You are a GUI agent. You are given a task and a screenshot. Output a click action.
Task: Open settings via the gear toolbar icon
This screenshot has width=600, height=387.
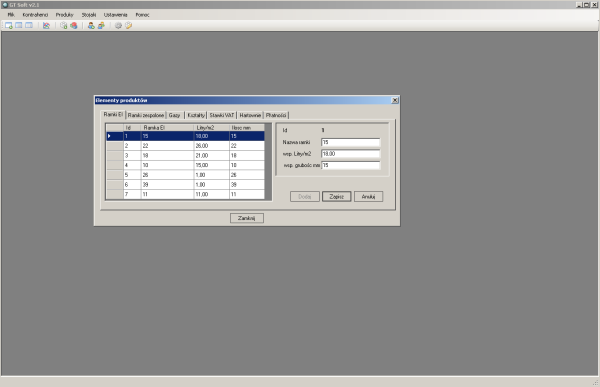[118, 26]
